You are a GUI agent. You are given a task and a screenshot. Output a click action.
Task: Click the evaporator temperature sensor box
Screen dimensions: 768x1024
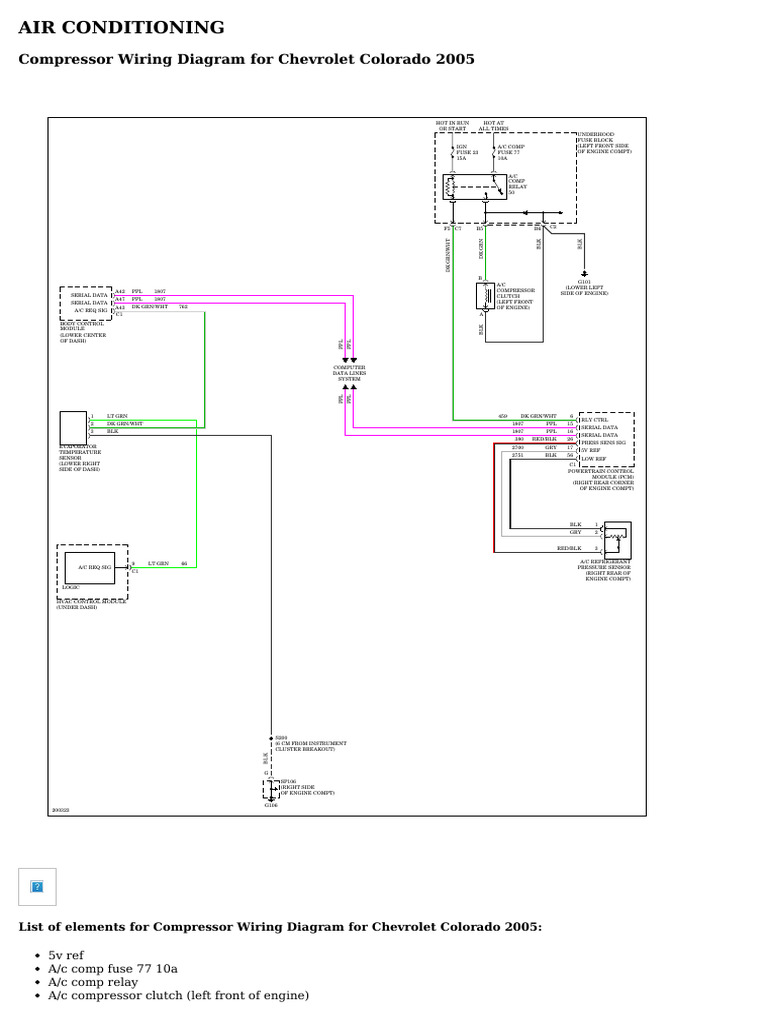click(x=73, y=428)
